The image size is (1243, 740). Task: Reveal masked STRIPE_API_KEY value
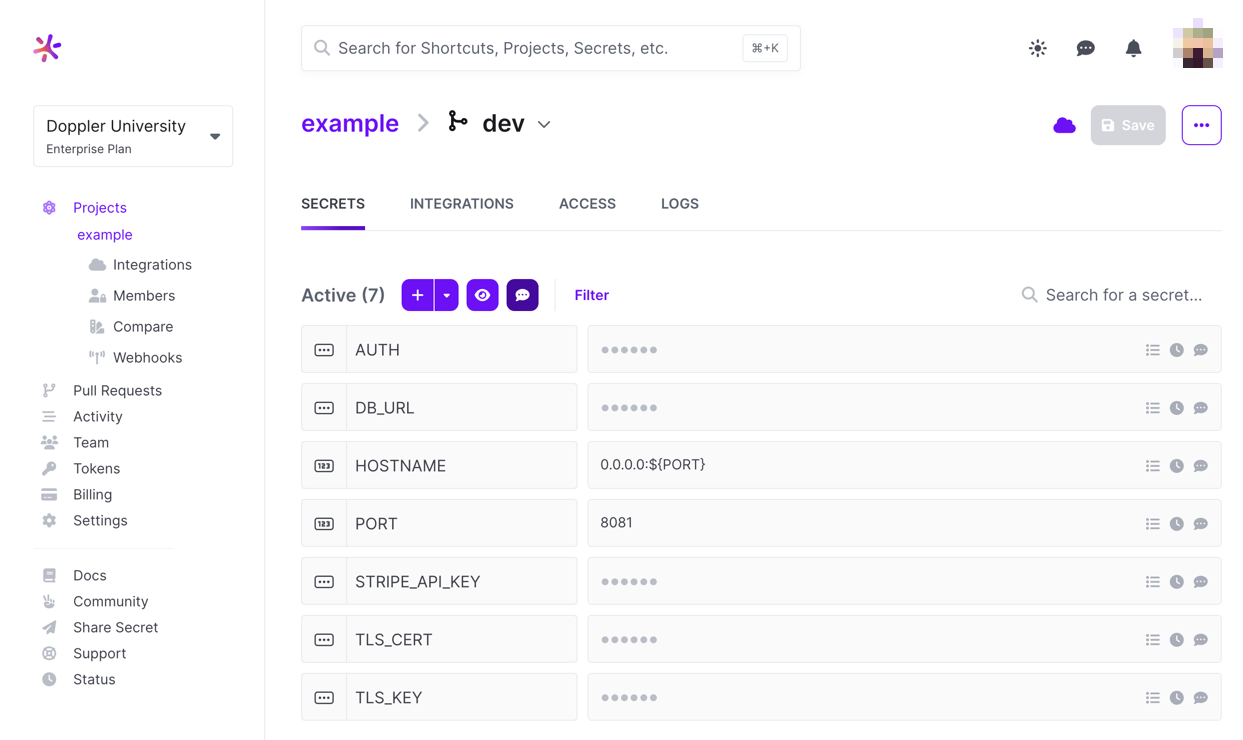(x=629, y=582)
